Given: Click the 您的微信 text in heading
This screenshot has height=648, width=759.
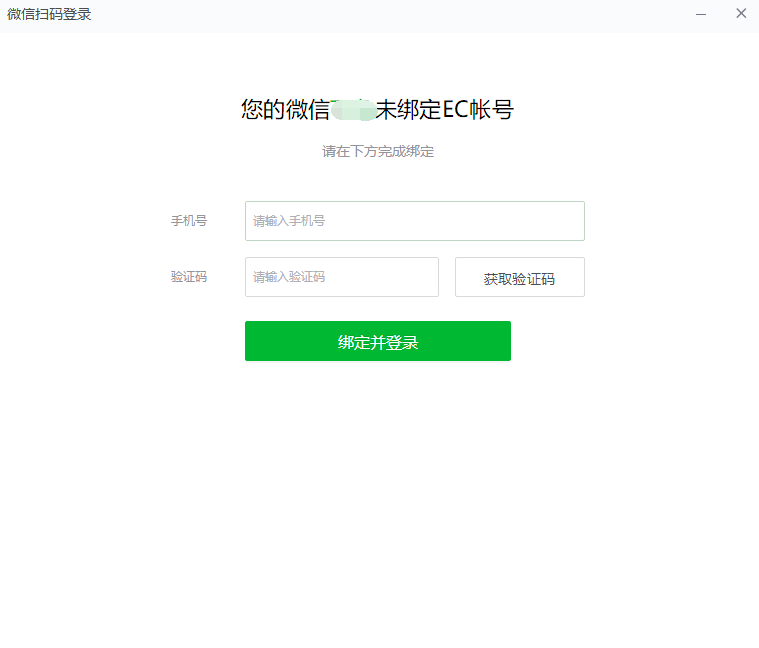Looking at the screenshot, I should coord(285,110).
